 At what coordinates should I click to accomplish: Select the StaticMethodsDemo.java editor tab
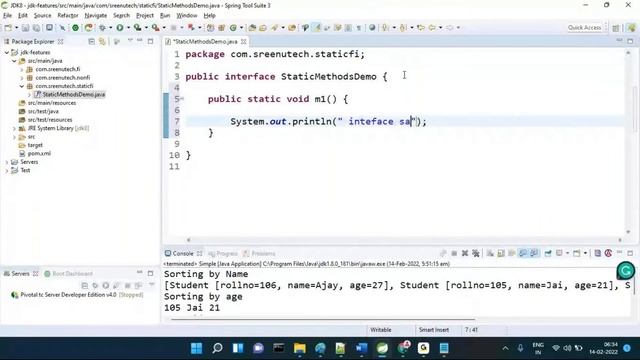tap(206, 42)
